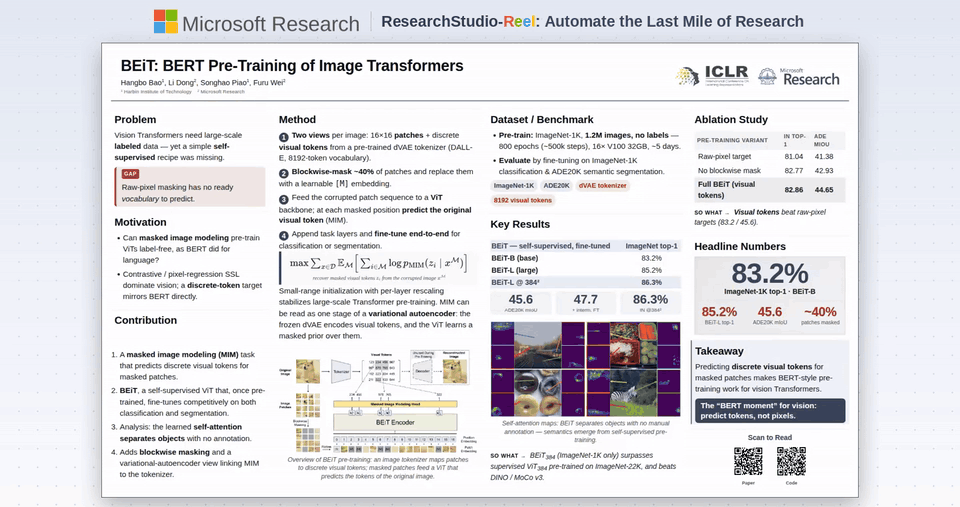Viewport: 960px width, 507px height.
Task: Select the ADE20K tag chip
Action: pos(557,186)
